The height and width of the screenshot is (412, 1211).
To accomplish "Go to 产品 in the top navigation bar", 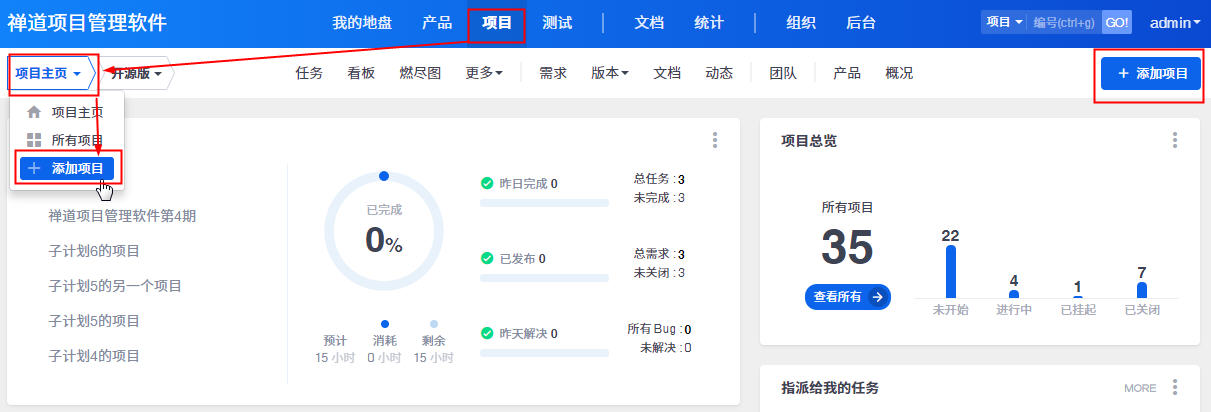I will tap(437, 23).
